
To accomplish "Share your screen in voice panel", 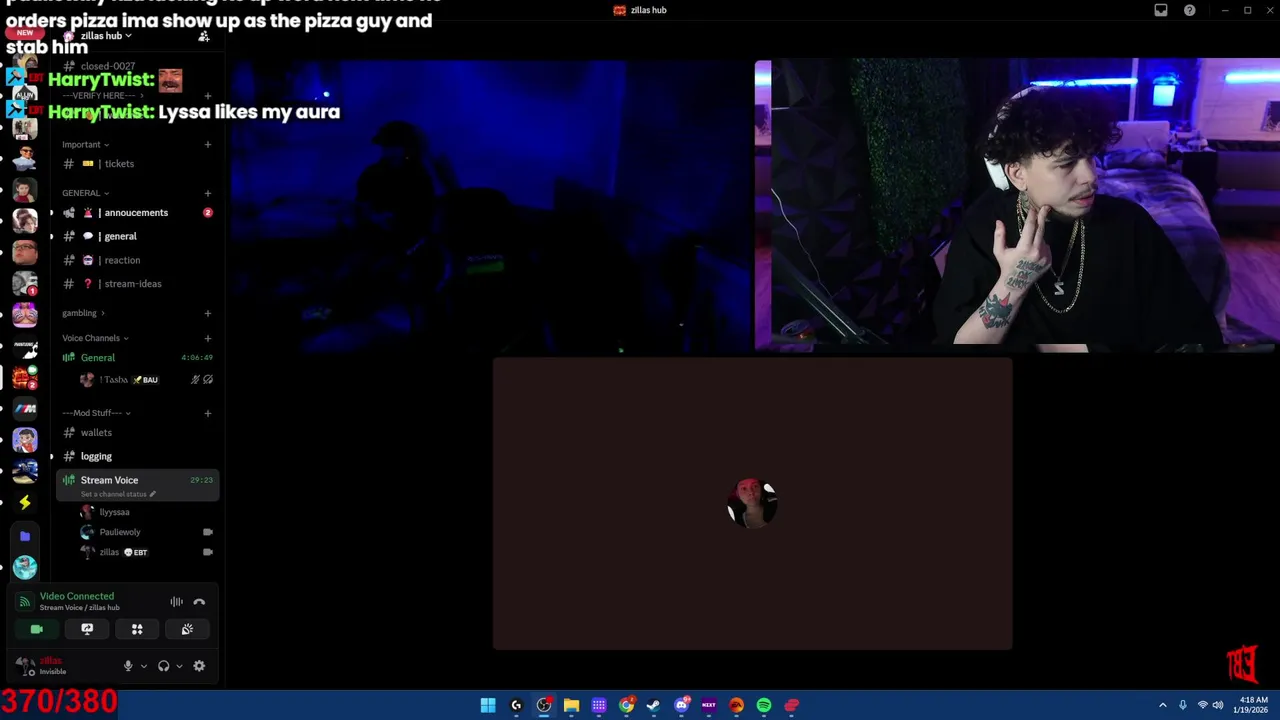I will coord(87,629).
